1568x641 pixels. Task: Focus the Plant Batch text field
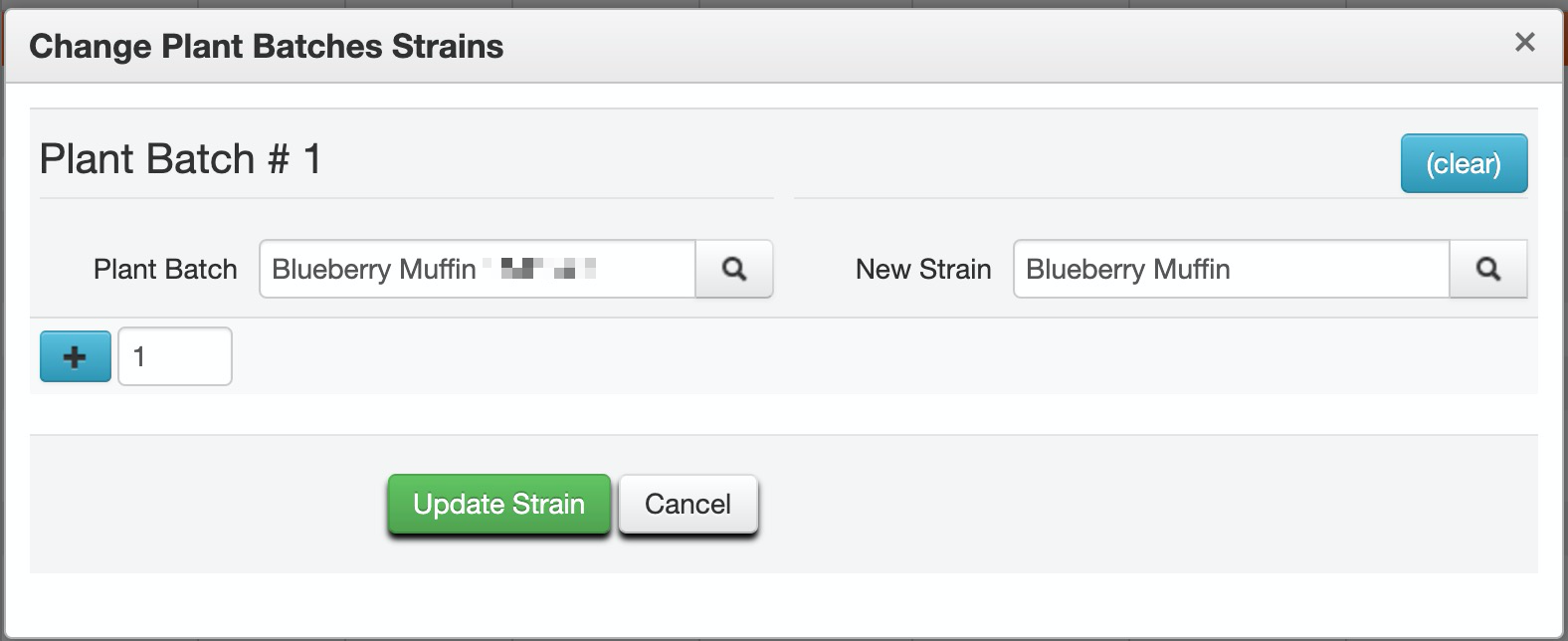(478, 269)
